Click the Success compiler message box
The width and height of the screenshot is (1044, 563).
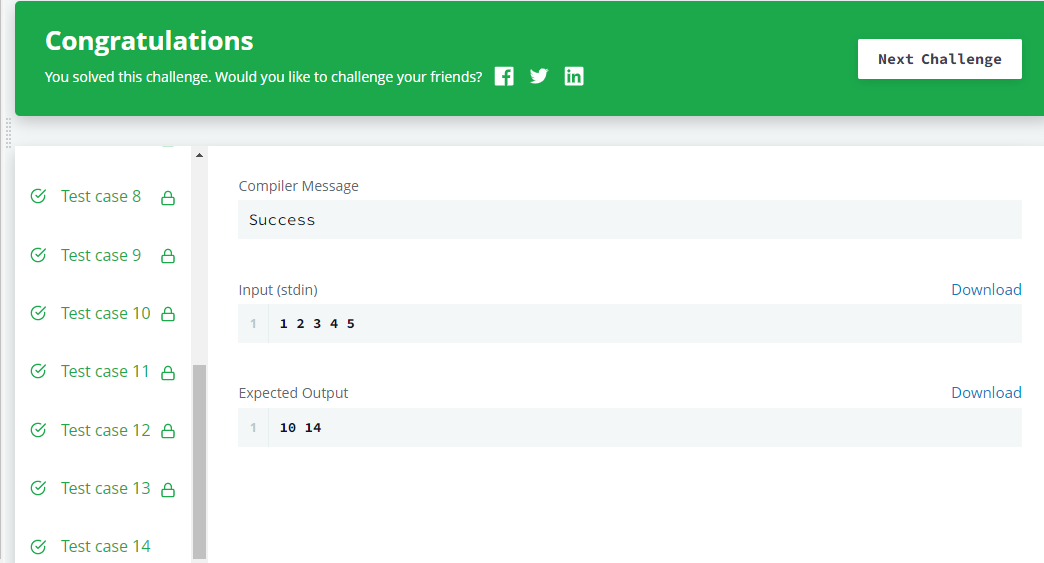tap(630, 220)
